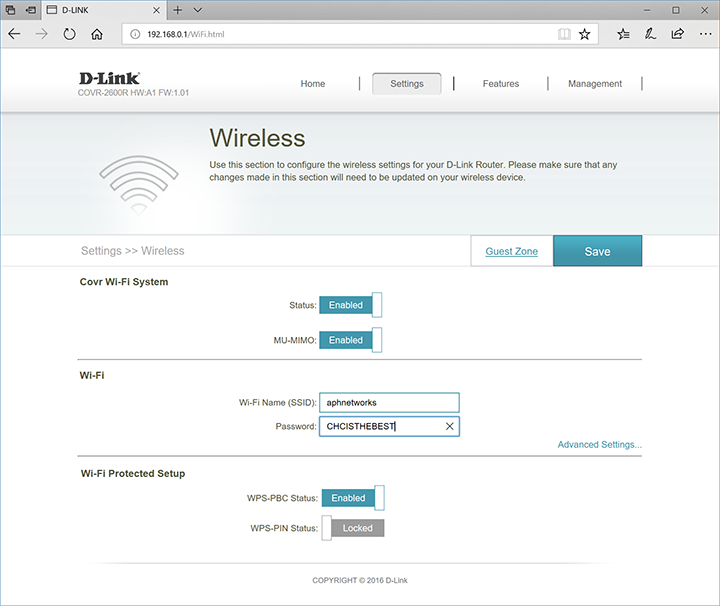Add this page to favorites with the star
Viewport: 720px width, 606px height.
pos(585,33)
